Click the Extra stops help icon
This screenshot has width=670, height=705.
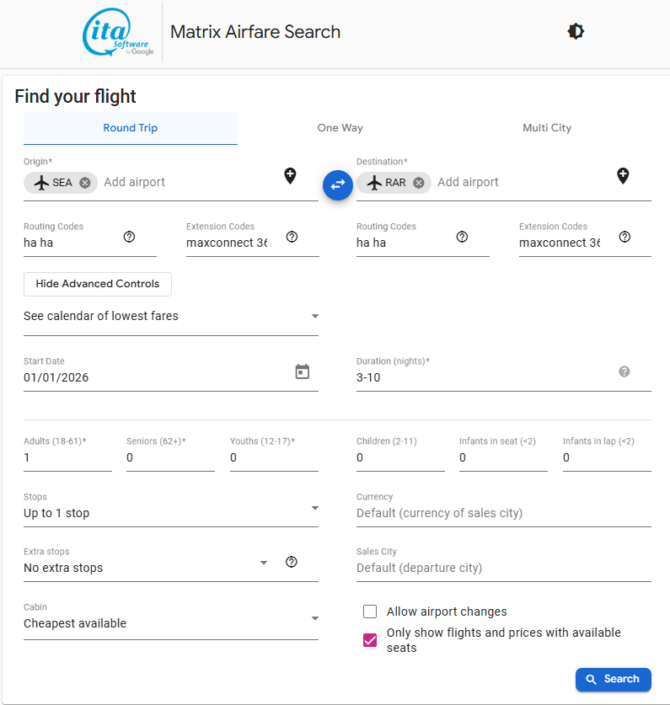coord(291,562)
